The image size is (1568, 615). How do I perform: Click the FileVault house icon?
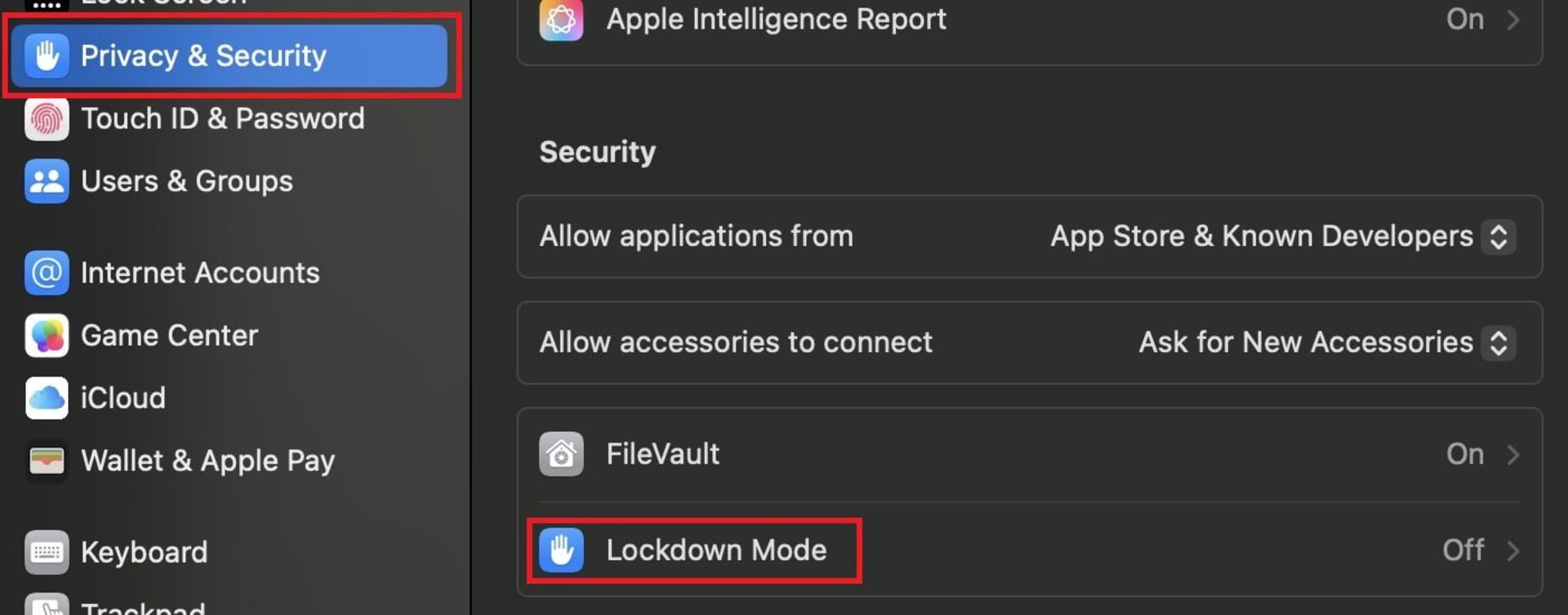click(x=561, y=454)
